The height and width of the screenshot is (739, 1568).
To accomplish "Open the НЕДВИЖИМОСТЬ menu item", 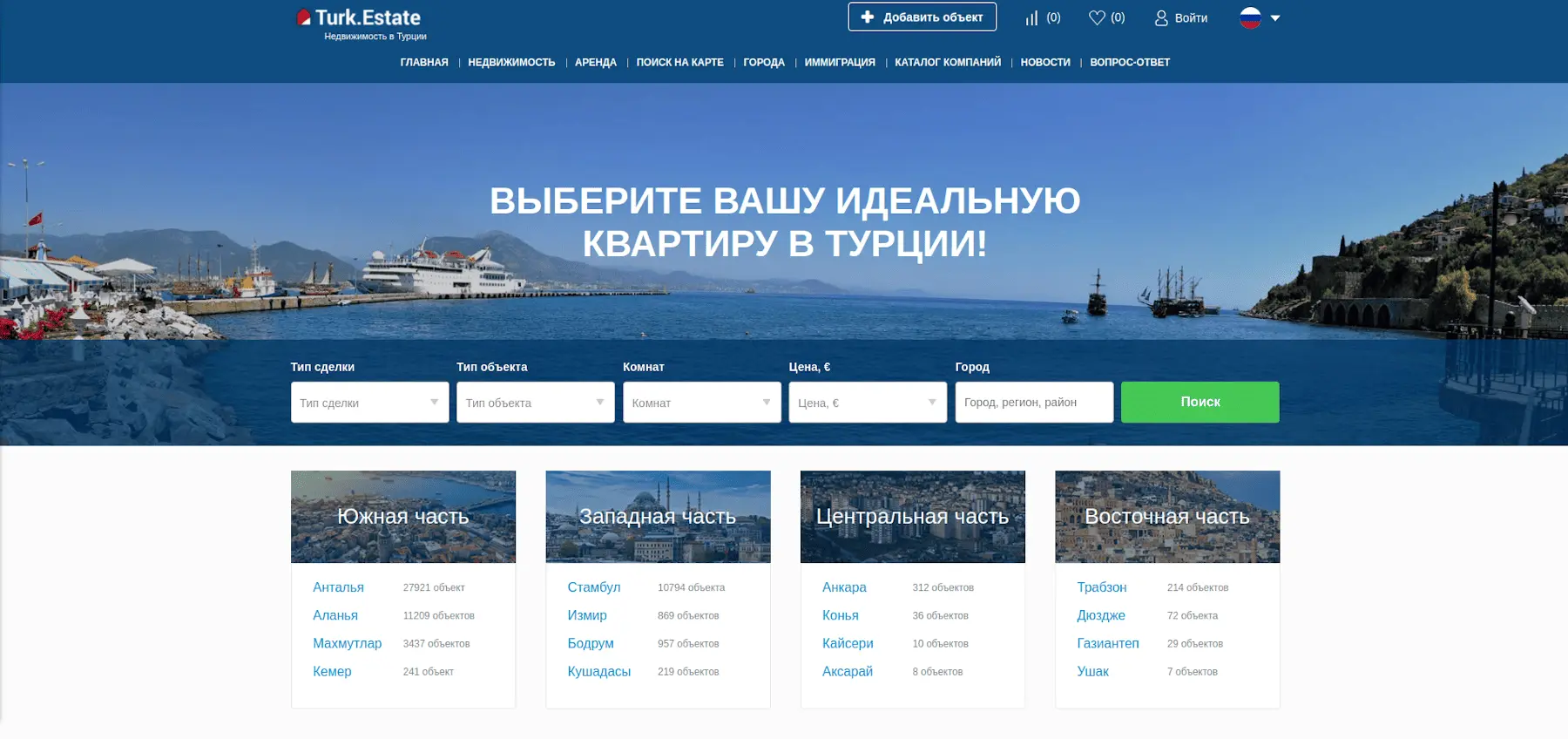I will (x=511, y=63).
